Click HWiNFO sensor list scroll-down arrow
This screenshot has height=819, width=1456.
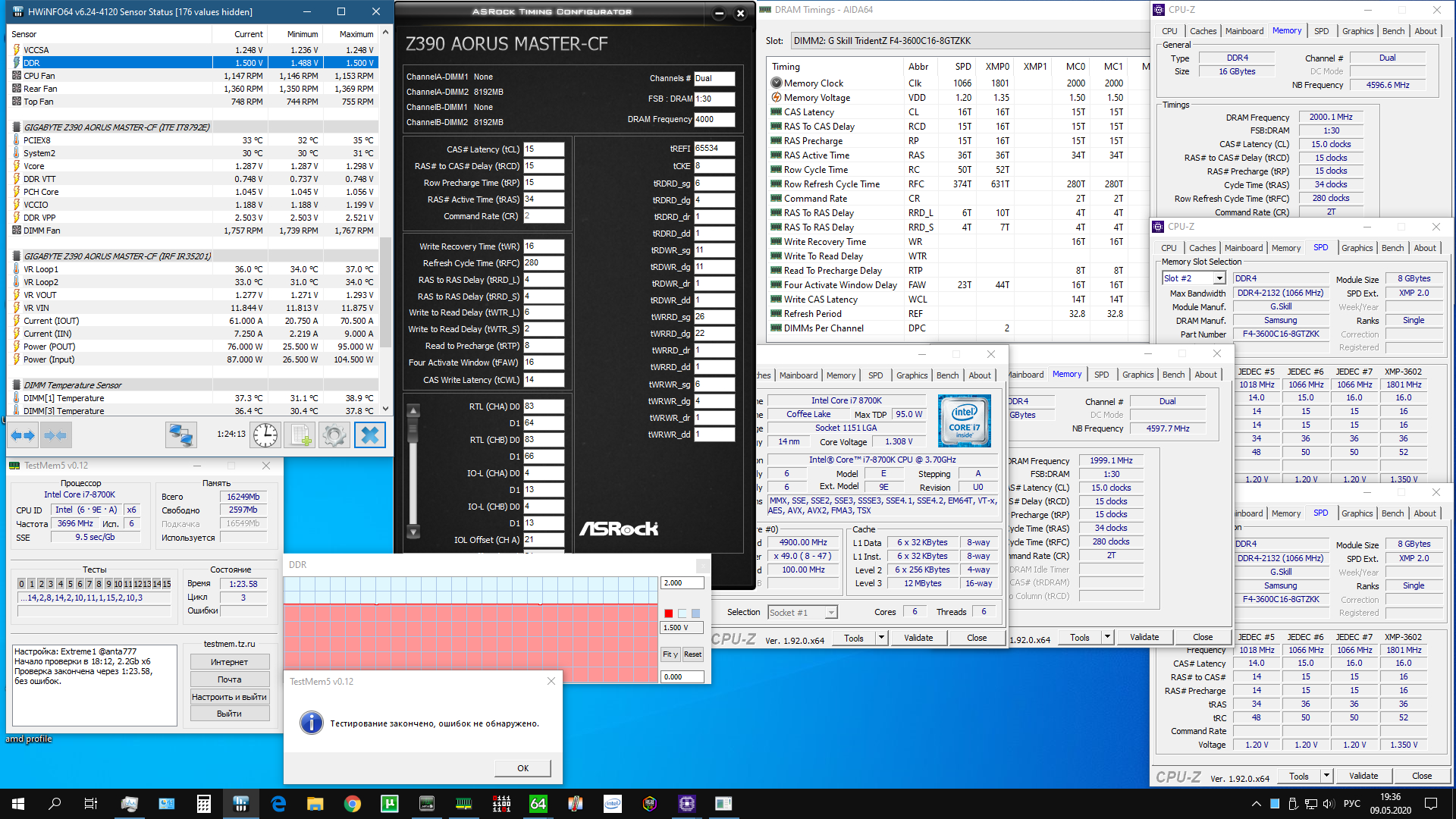385,409
